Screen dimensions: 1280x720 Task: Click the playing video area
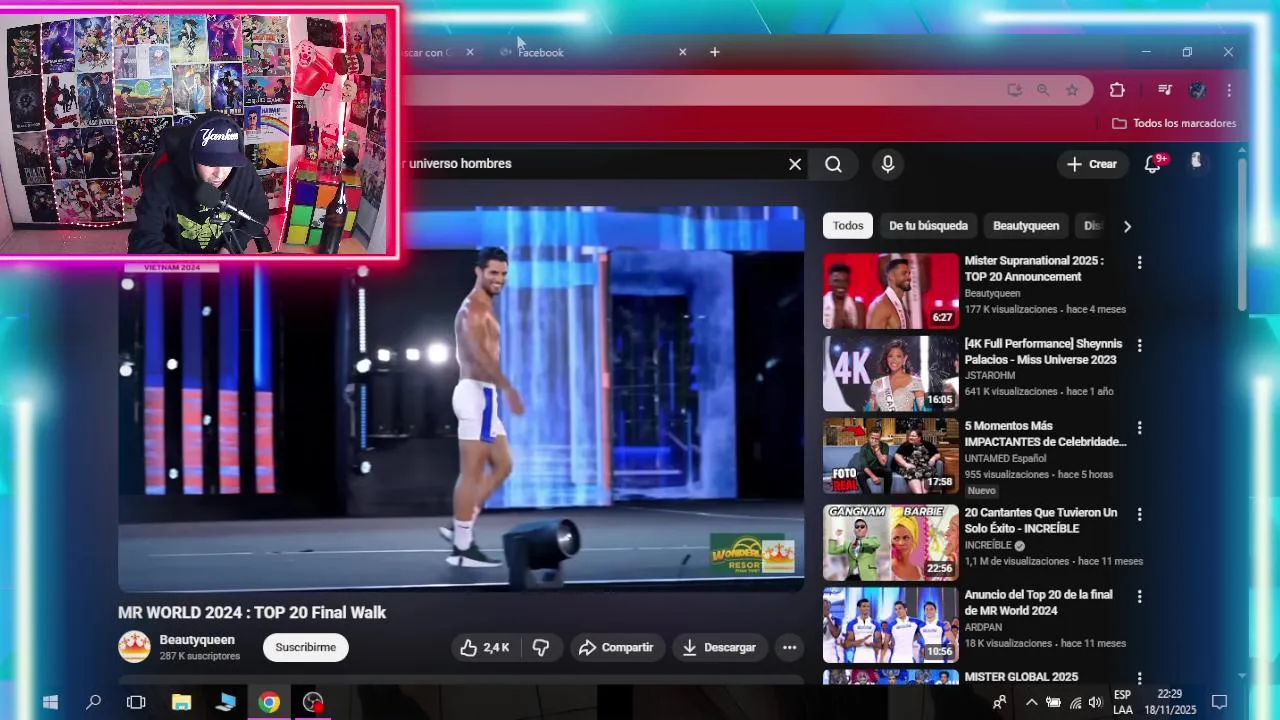tap(461, 400)
